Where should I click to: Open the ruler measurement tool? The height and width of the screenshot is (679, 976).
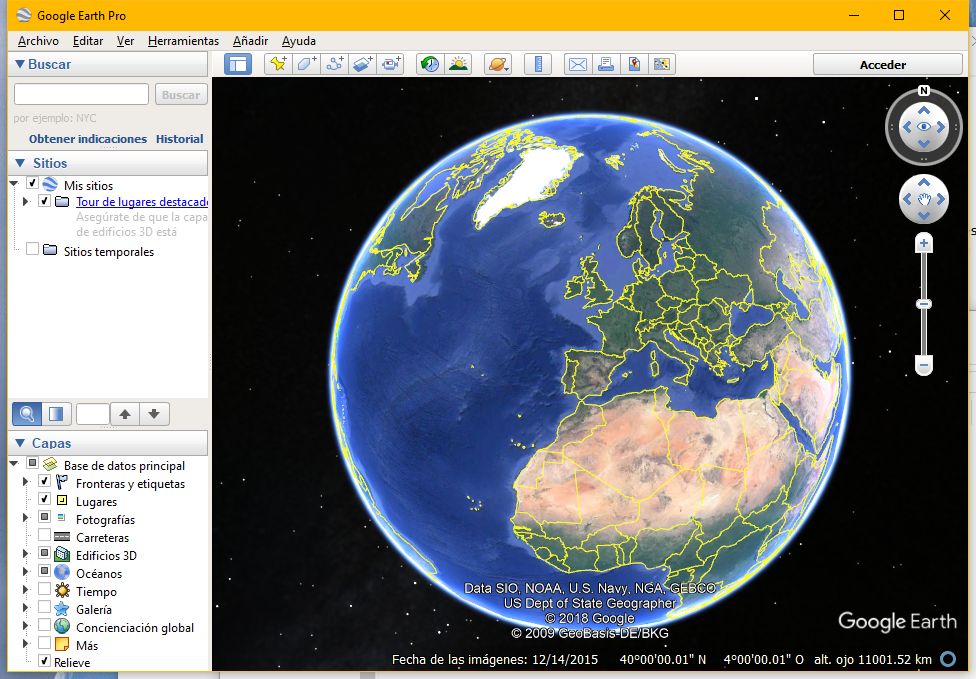click(x=538, y=64)
